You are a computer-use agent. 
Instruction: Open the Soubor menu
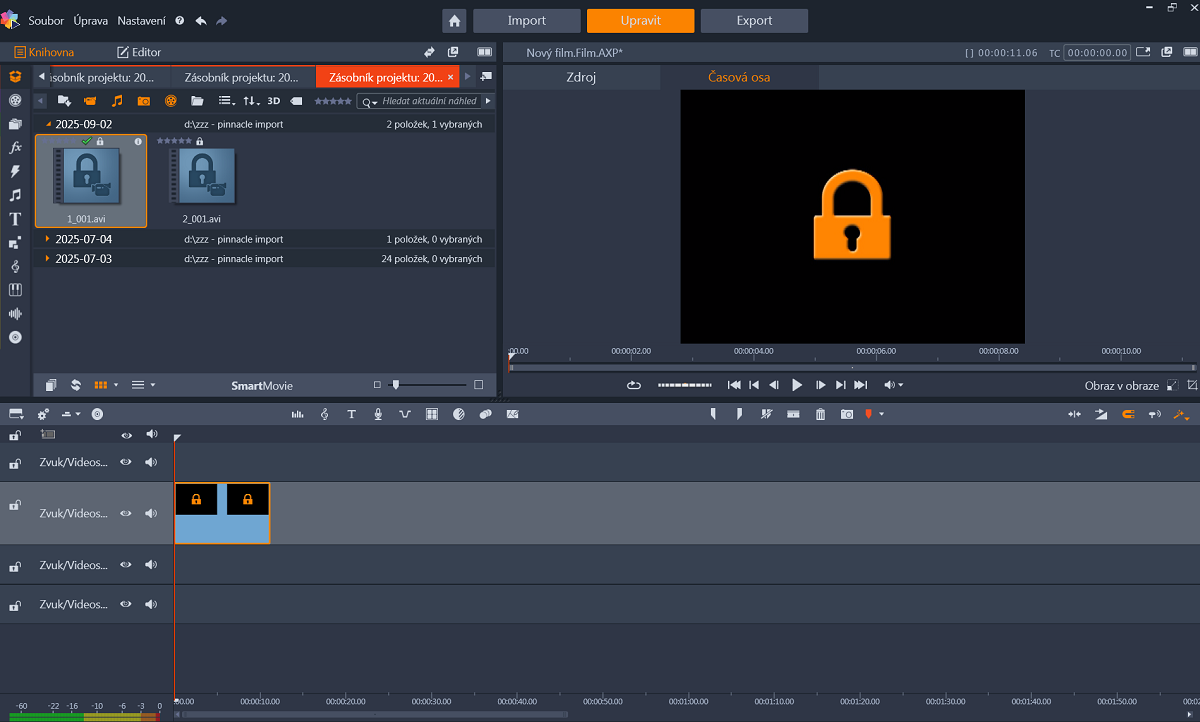coord(46,21)
